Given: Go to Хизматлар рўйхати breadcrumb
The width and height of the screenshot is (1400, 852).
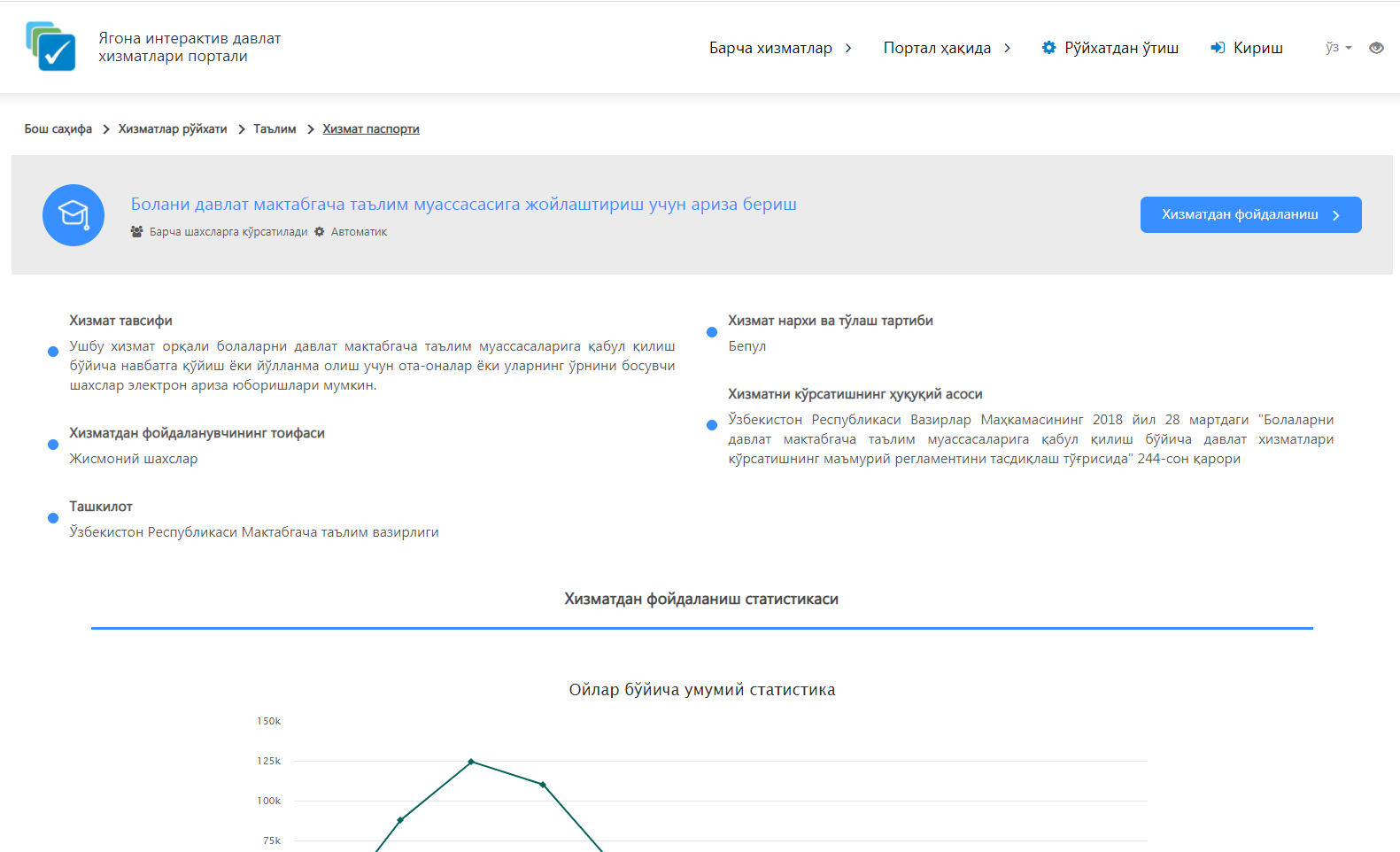Looking at the screenshot, I should pos(173,129).
